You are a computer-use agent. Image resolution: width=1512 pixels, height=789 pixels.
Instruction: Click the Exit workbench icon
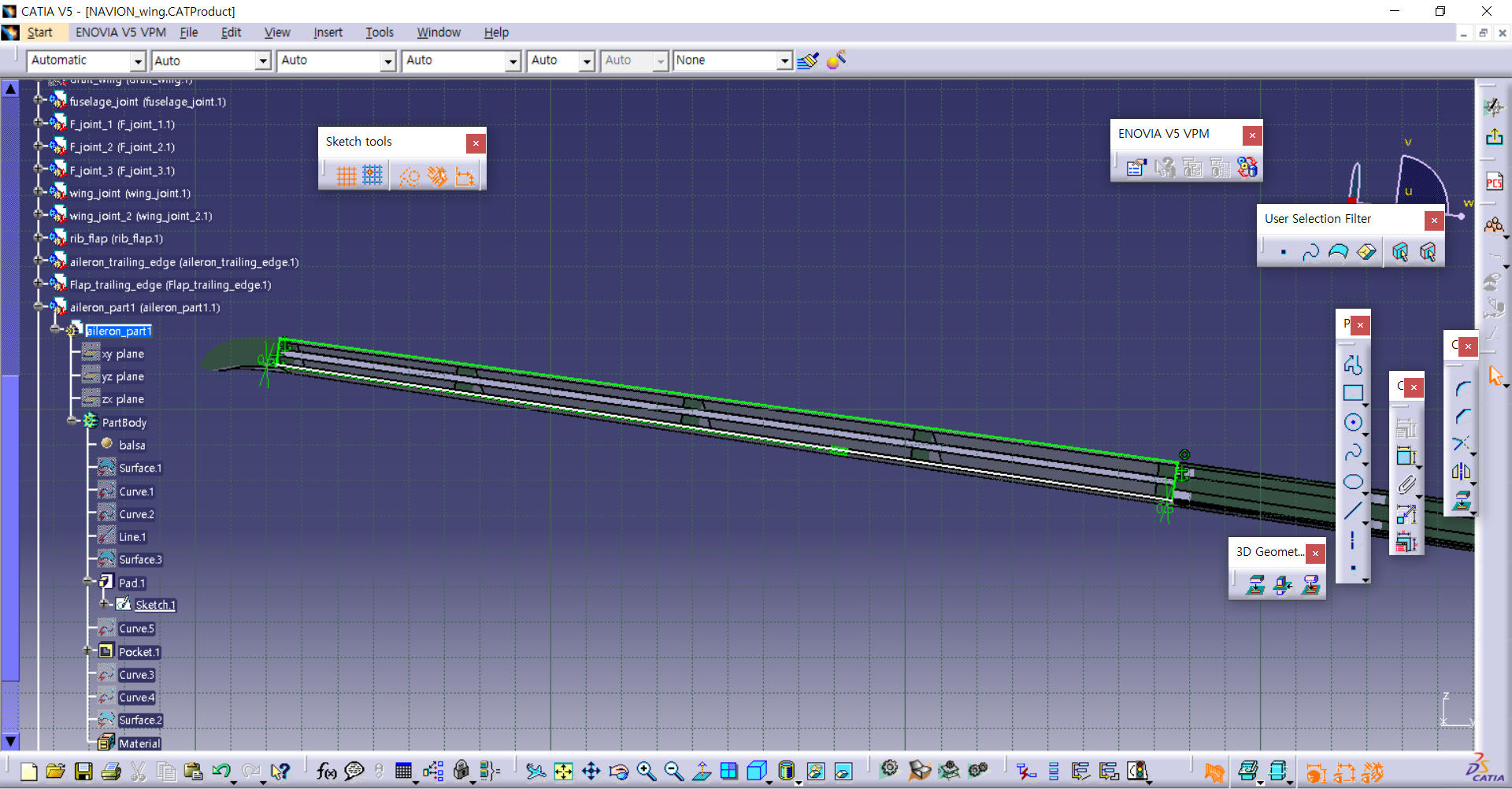pyautogui.click(x=1495, y=136)
